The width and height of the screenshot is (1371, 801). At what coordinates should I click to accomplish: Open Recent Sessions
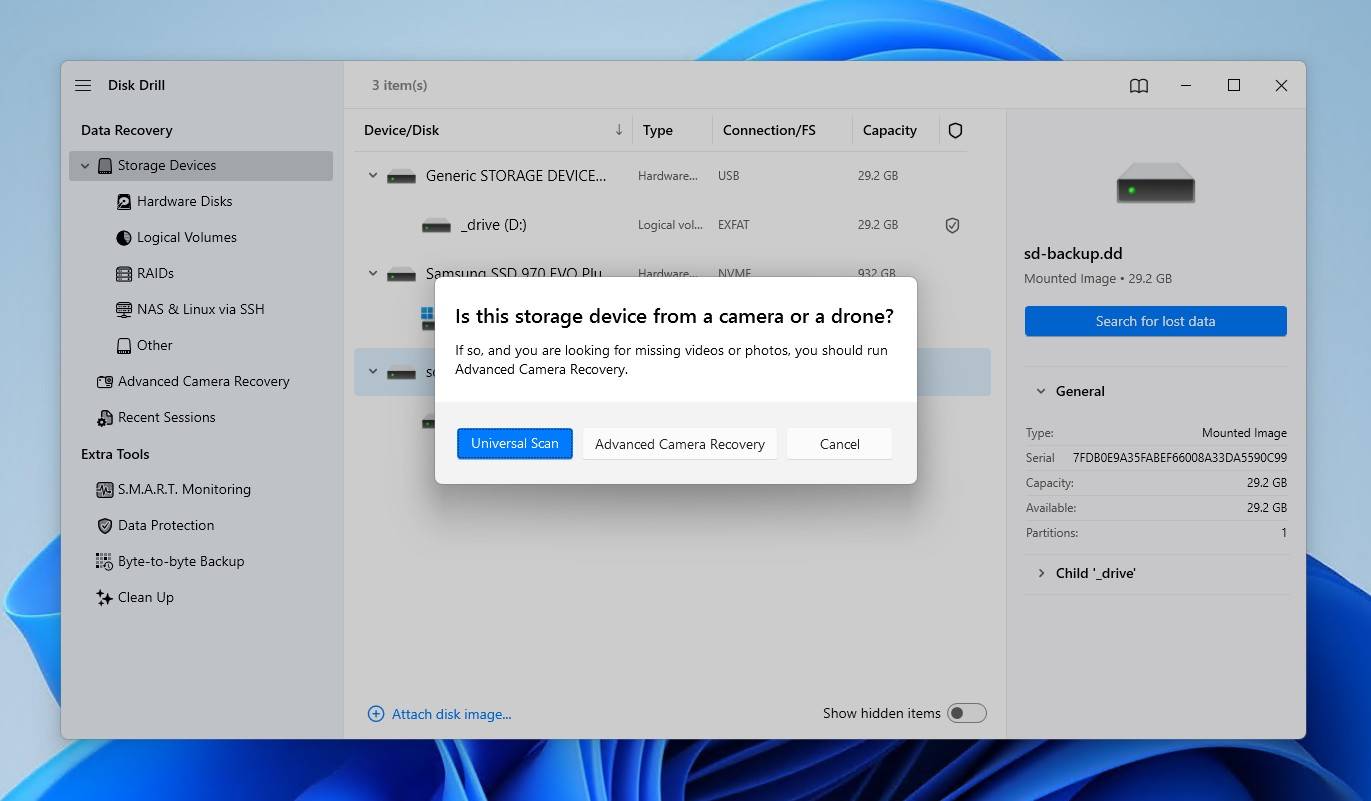[x=166, y=418]
